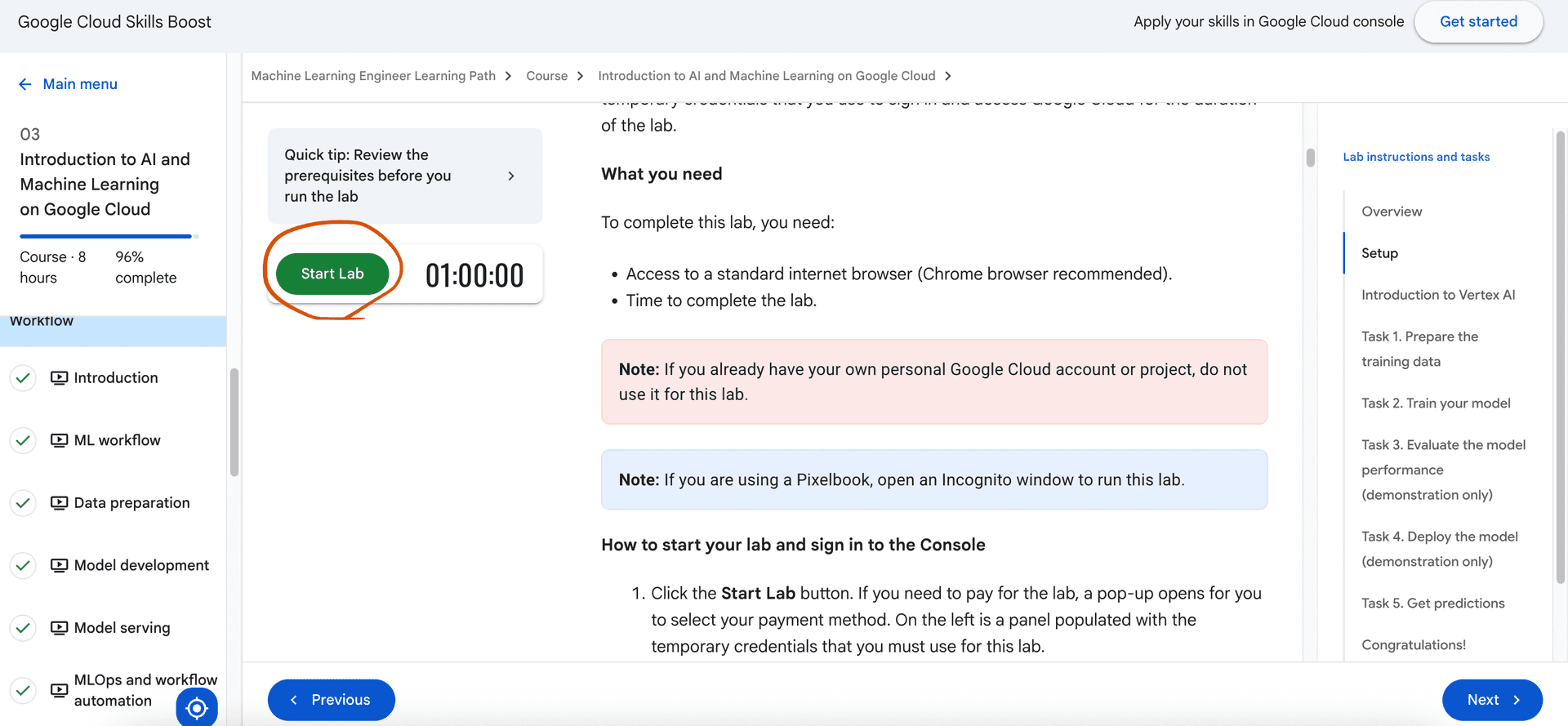Open the ML workflow video icon
Image resolution: width=1568 pixels, height=726 pixels.
pos(59,440)
